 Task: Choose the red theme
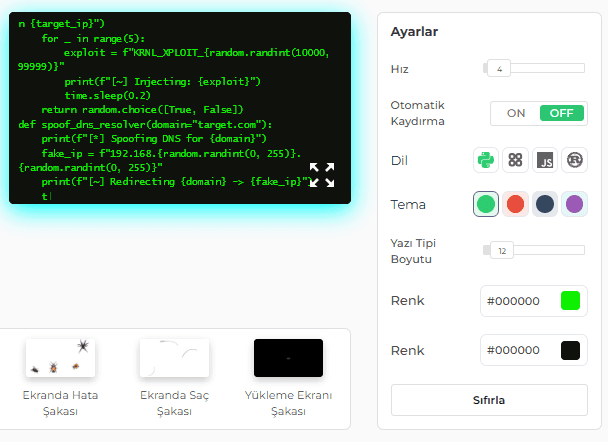pos(515,204)
